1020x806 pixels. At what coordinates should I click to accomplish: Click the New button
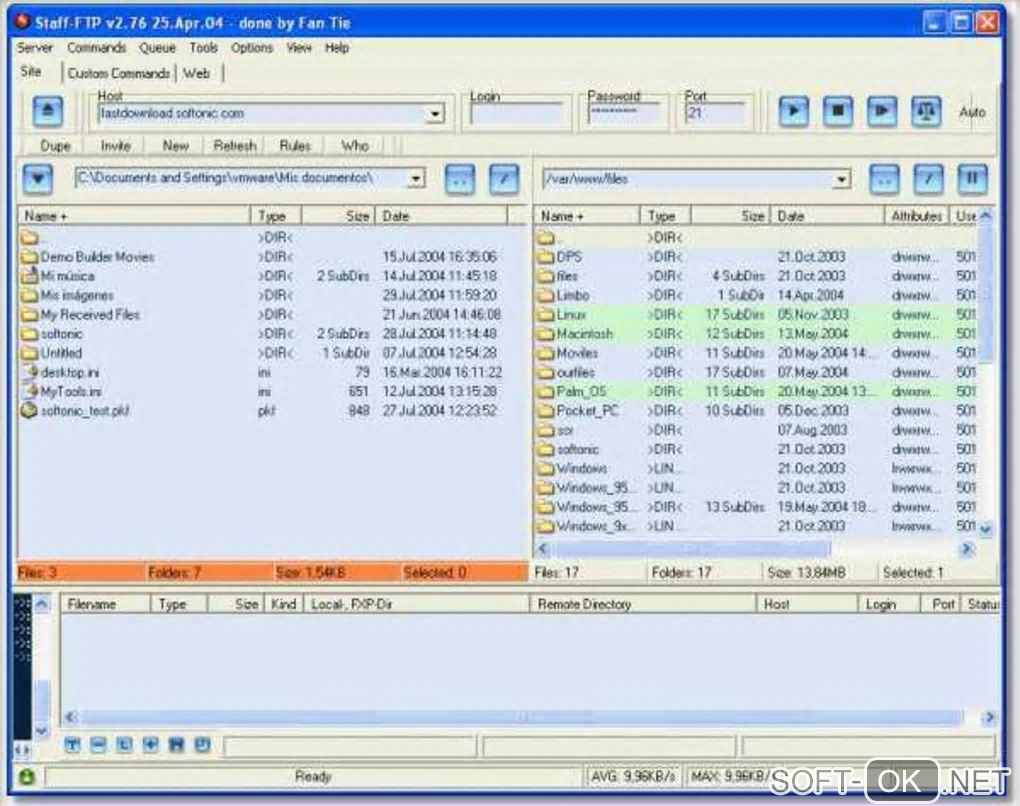point(176,146)
